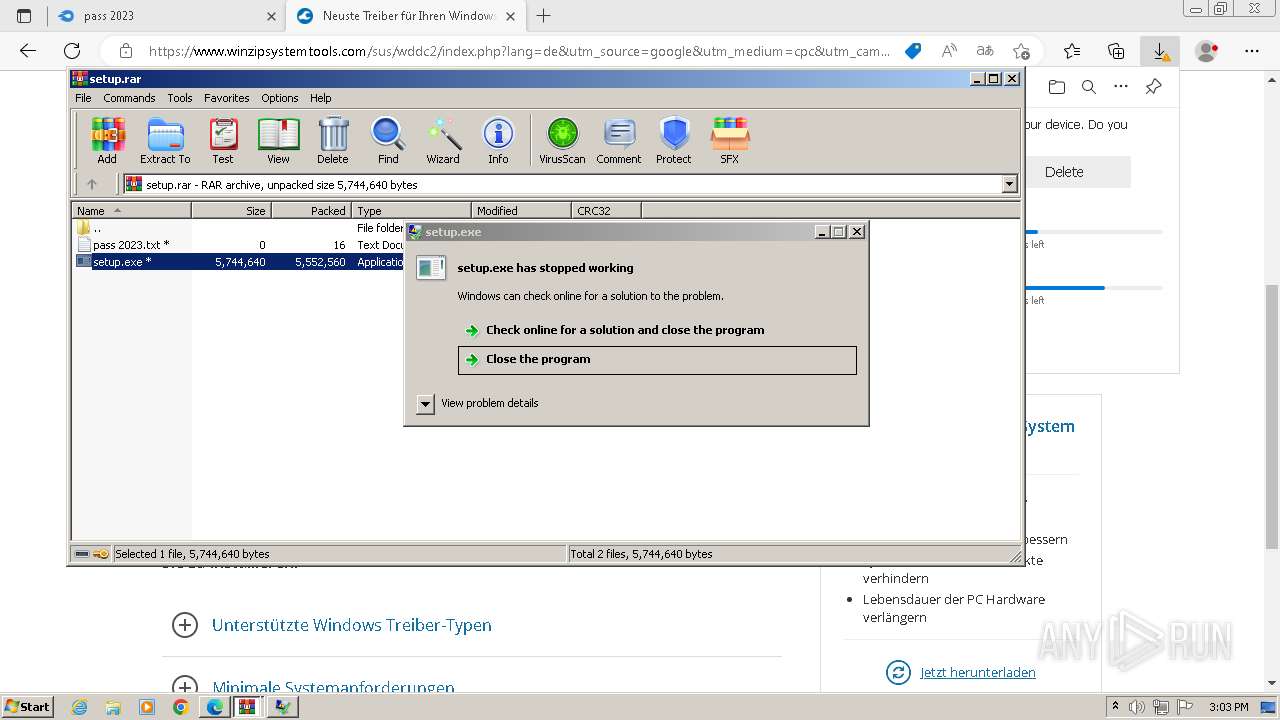Pin the Downloads panel
This screenshot has height=720, width=1280.
click(x=1153, y=87)
